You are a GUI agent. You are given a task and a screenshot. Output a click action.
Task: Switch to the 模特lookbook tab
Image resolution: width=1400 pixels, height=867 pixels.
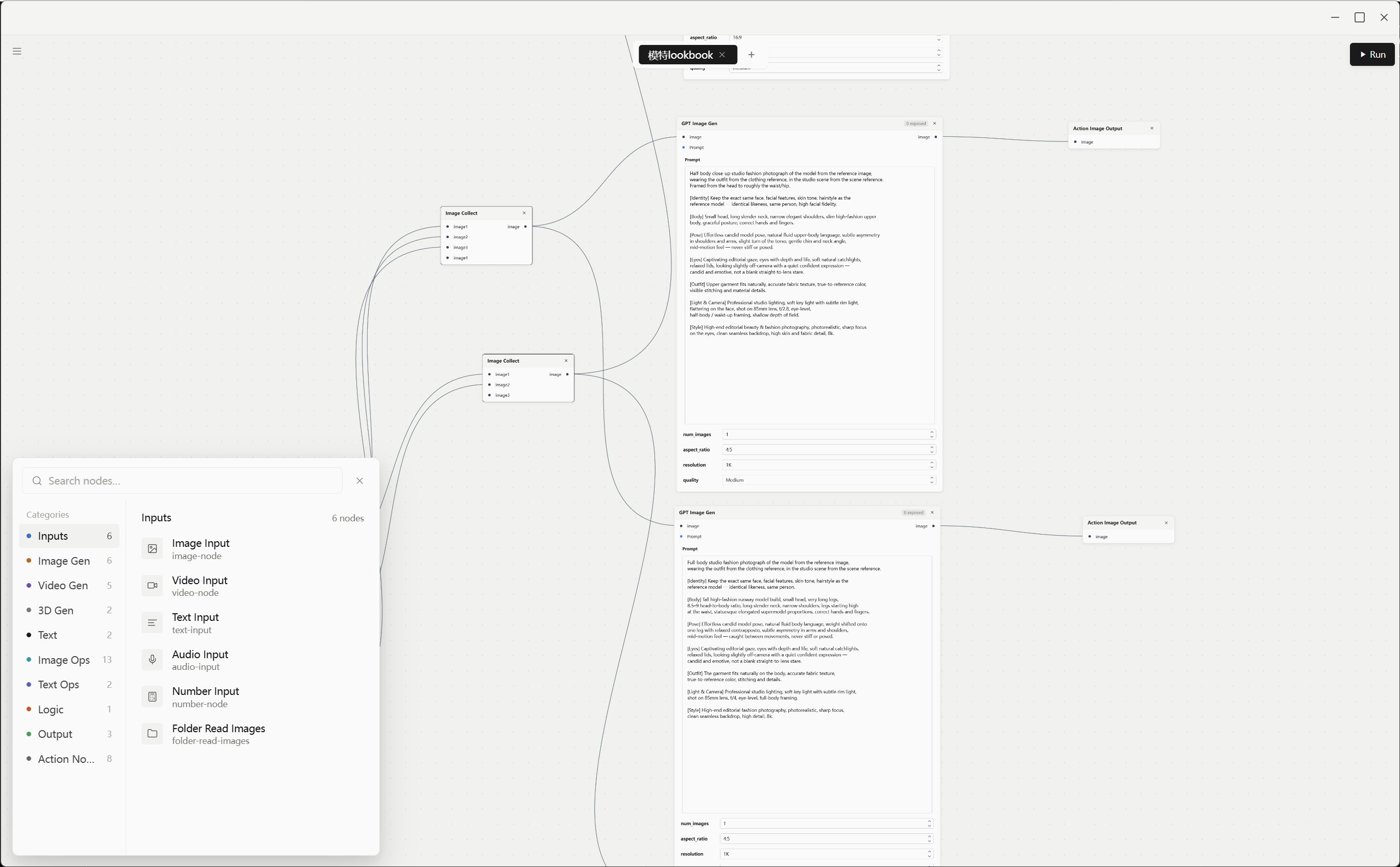pyautogui.click(x=680, y=55)
